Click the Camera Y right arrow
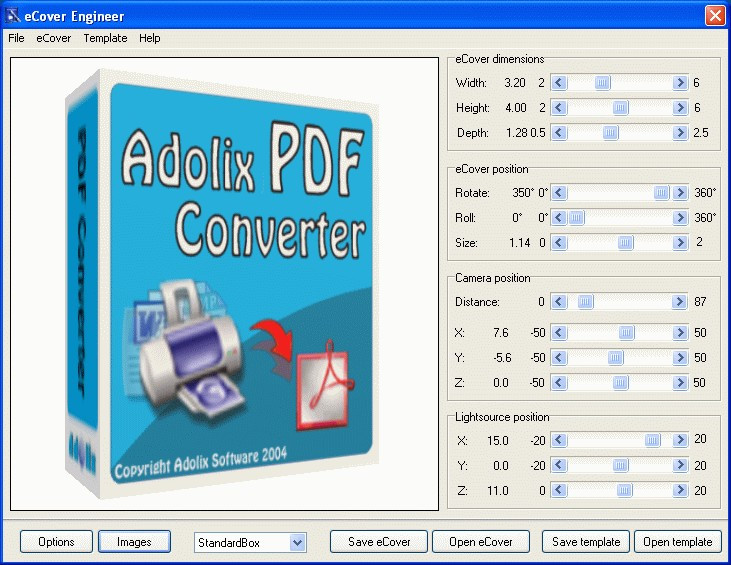Screen dimensions: 731x565 click(x=680, y=358)
